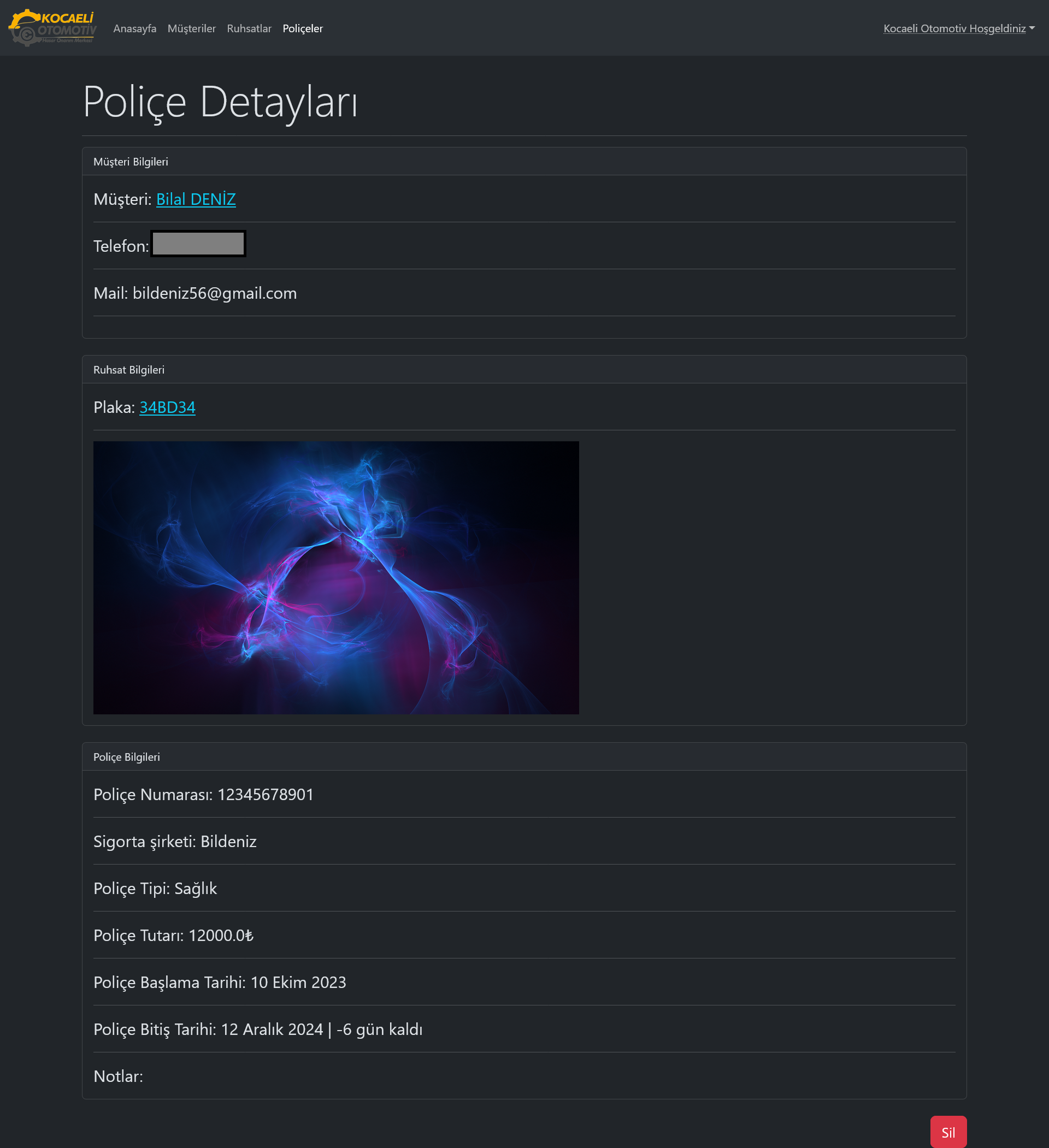Click the Poliçe Detayları page heading
1049x1148 pixels.
point(220,102)
